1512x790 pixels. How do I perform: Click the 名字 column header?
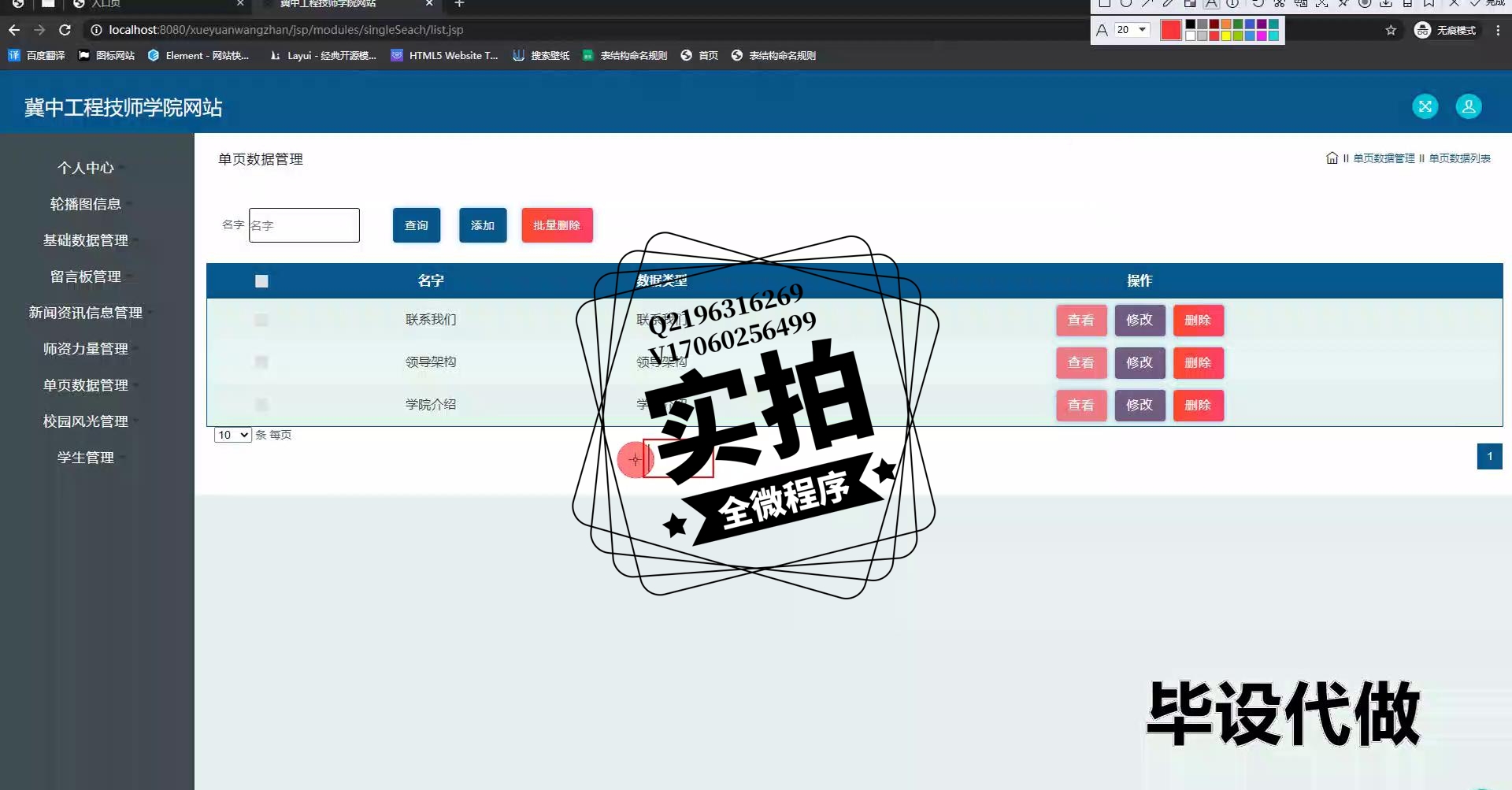(431, 280)
